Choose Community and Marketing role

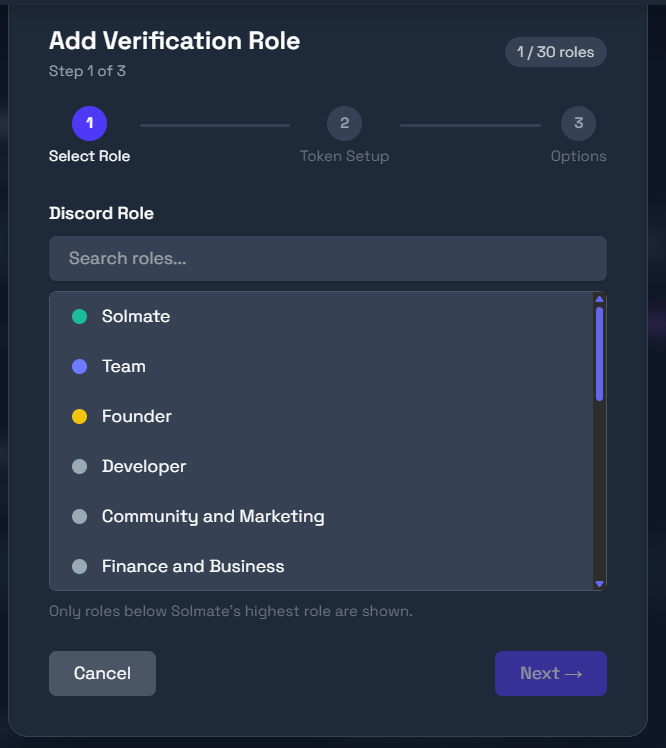tap(213, 517)
